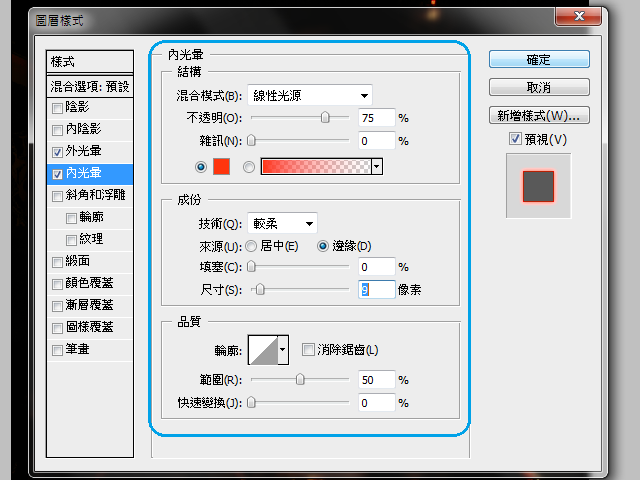Click the 不透明 value field showing 75

point(377,118)
